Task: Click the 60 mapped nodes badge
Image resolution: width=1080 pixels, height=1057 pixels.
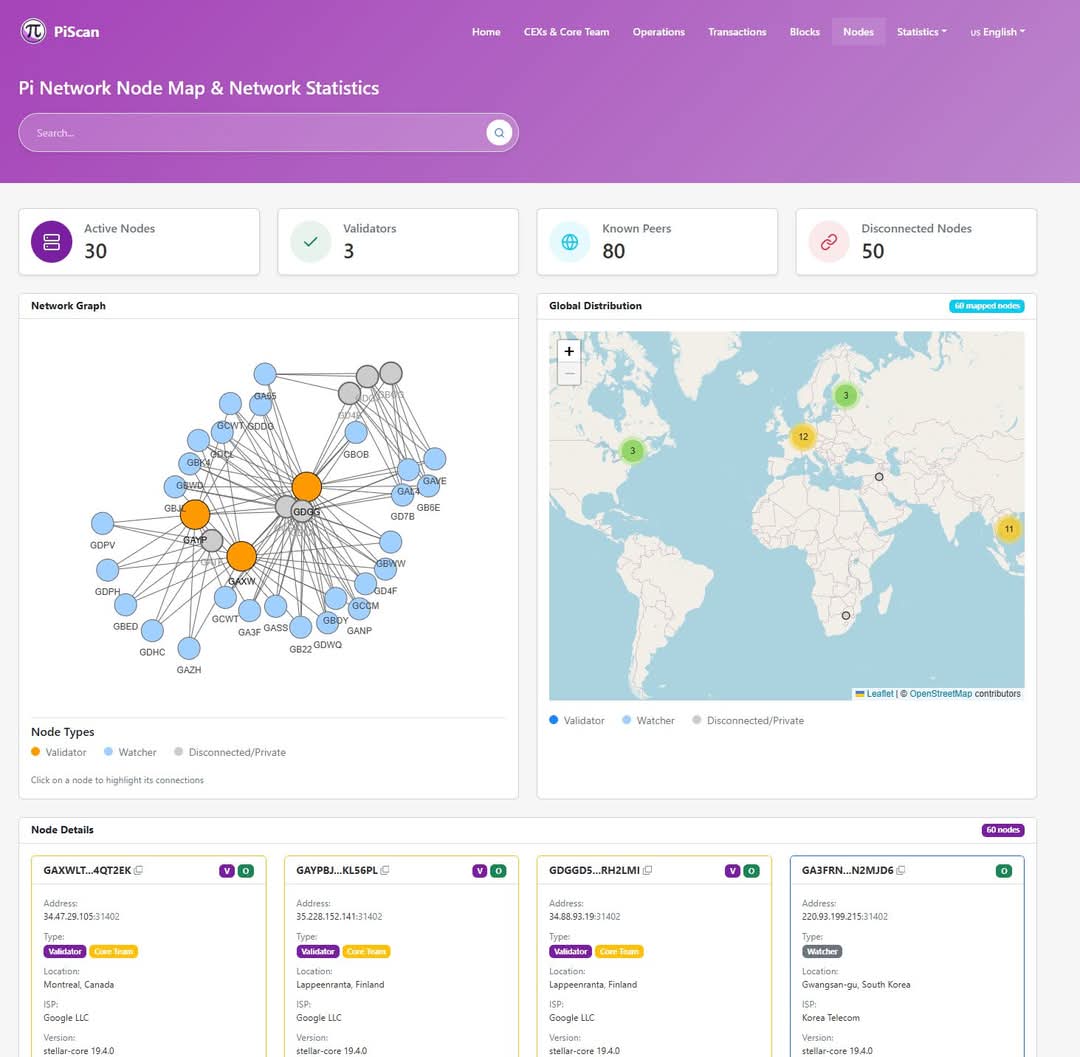Action: tap(986, 306)
